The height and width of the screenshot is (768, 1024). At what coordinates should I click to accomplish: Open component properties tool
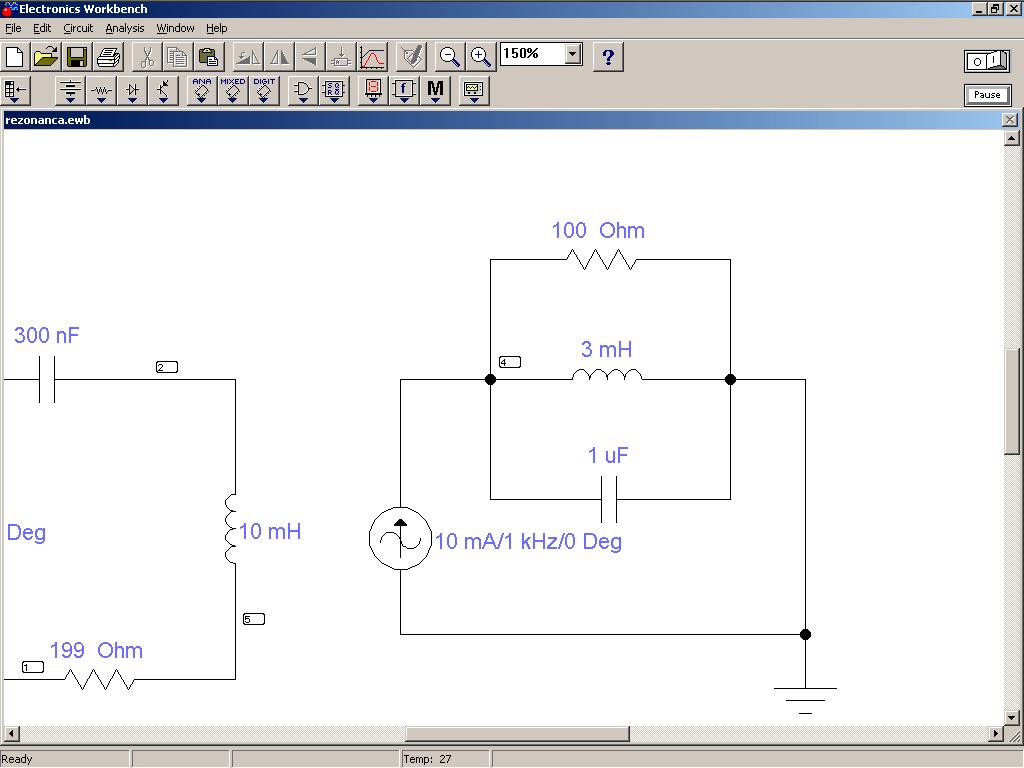pyautogui.click(x=411, y=57)
